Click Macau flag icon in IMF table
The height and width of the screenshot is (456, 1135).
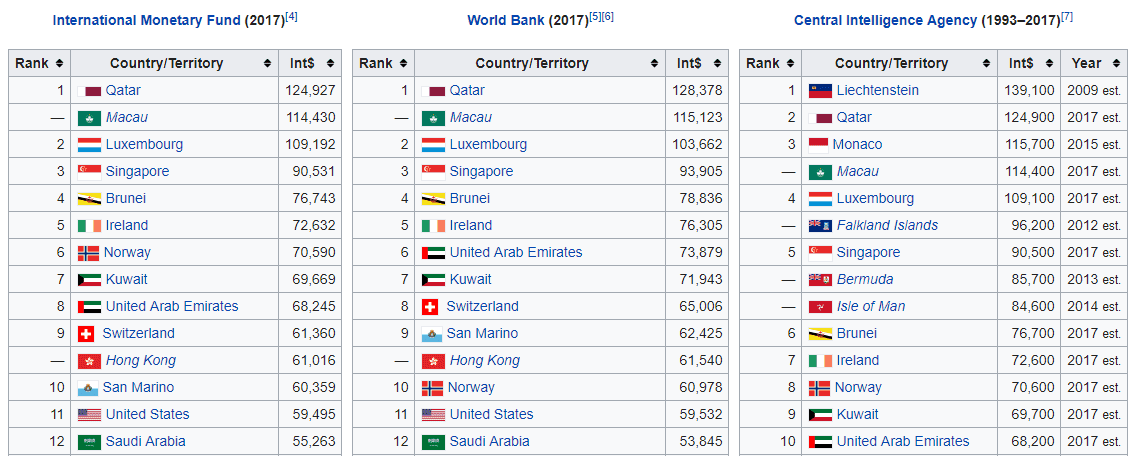click(x=90, y=118)
